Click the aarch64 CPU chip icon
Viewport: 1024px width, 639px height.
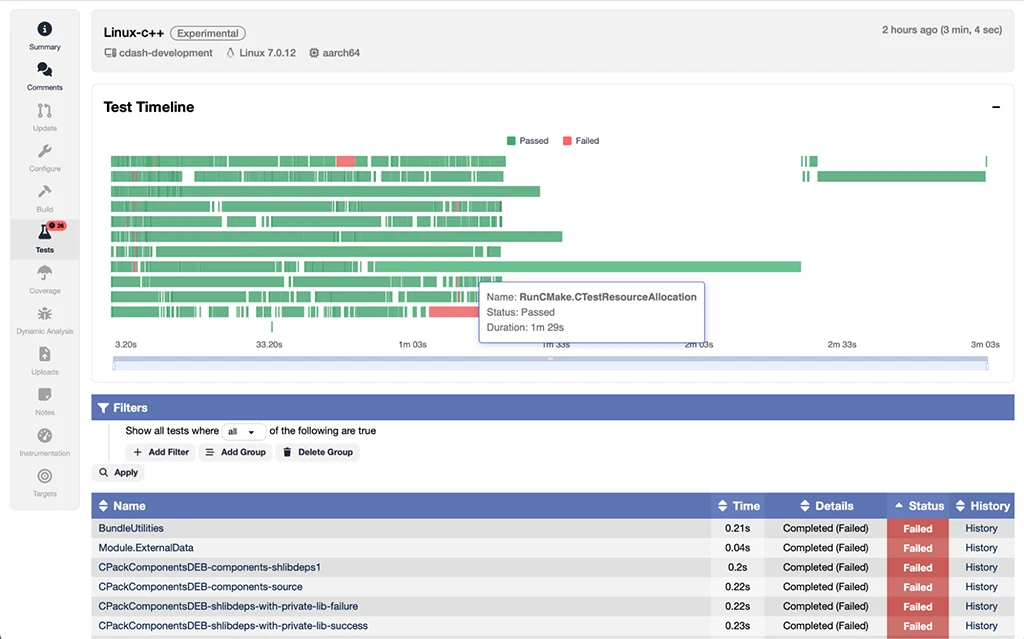pyautogui.click(x=314, y=53)
